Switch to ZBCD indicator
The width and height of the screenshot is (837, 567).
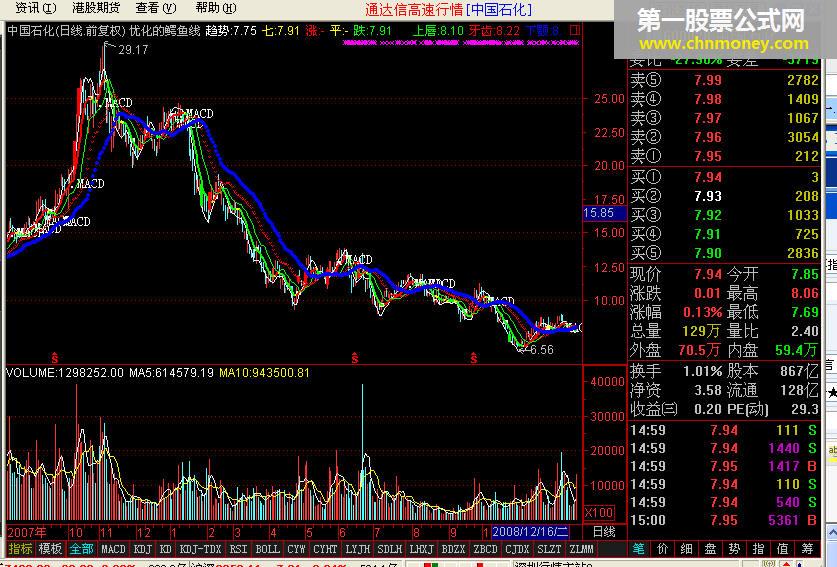tap(485, 549)
